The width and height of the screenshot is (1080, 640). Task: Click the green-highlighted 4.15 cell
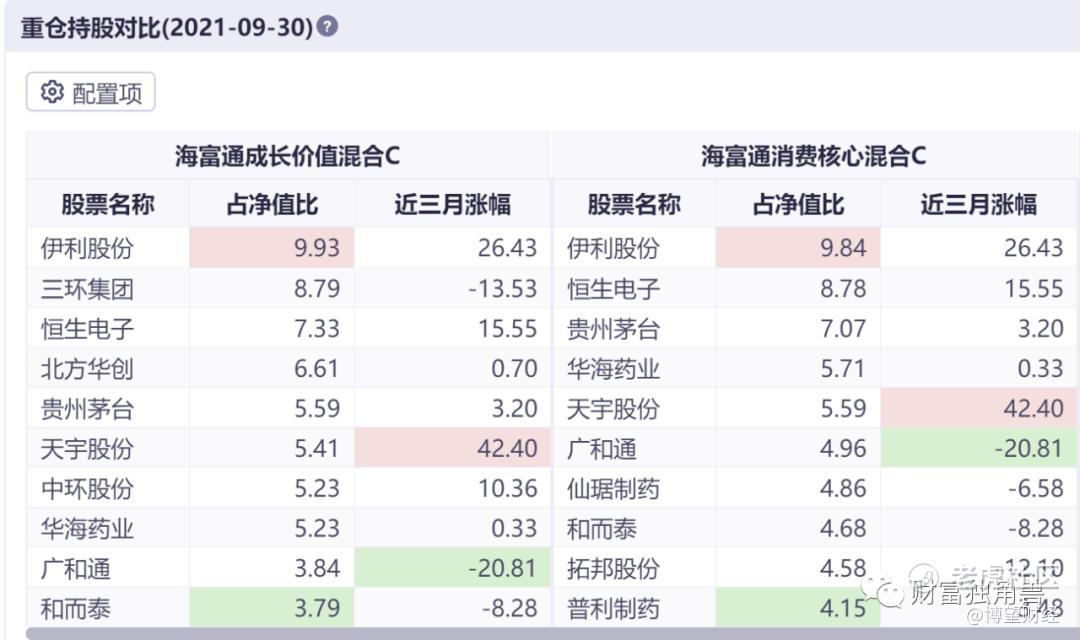[798, 608]
